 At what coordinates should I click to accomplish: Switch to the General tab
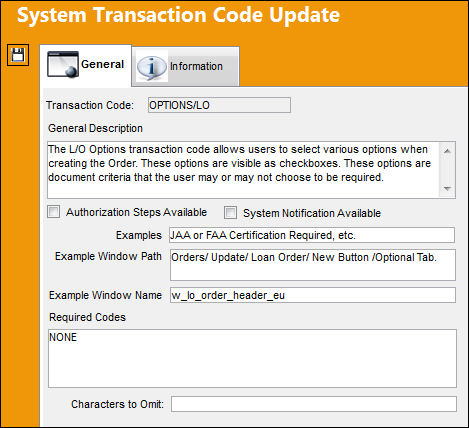(86, 65)
